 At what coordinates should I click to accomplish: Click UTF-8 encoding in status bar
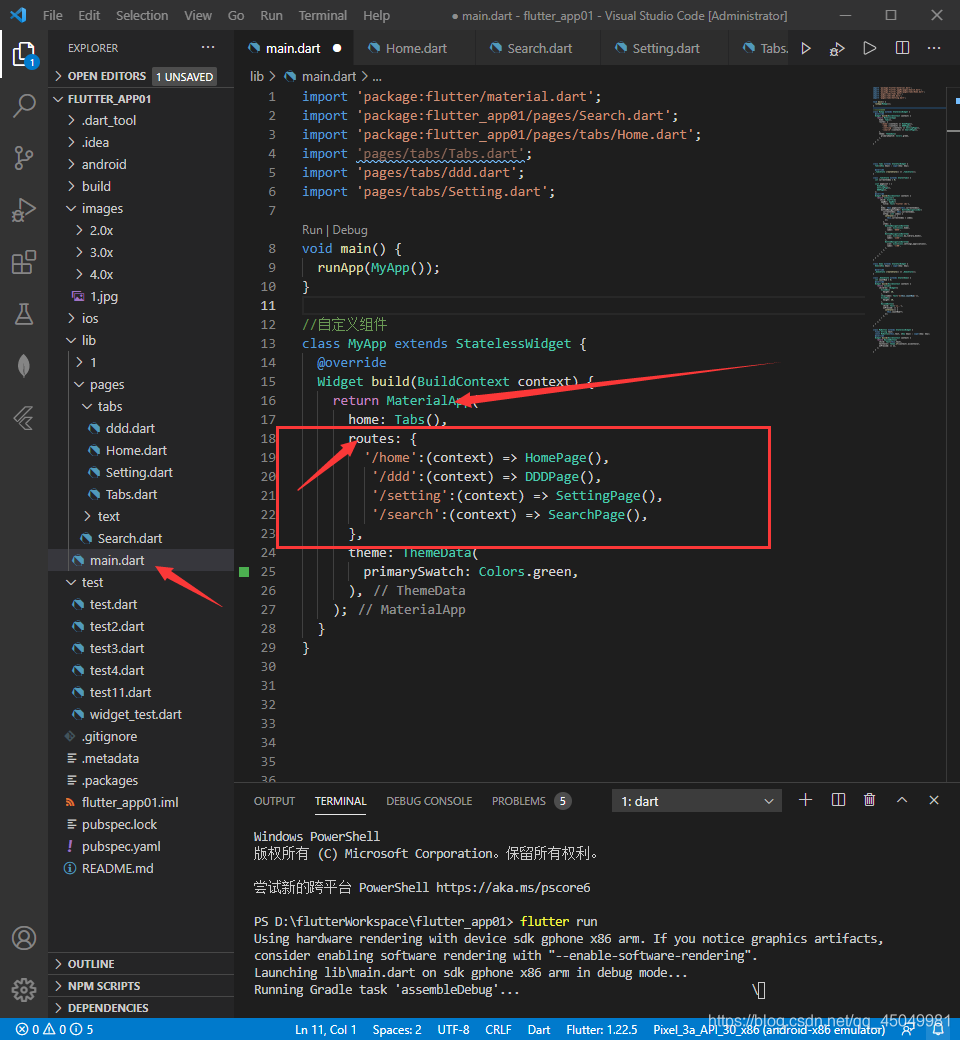tap(453, 1029)
